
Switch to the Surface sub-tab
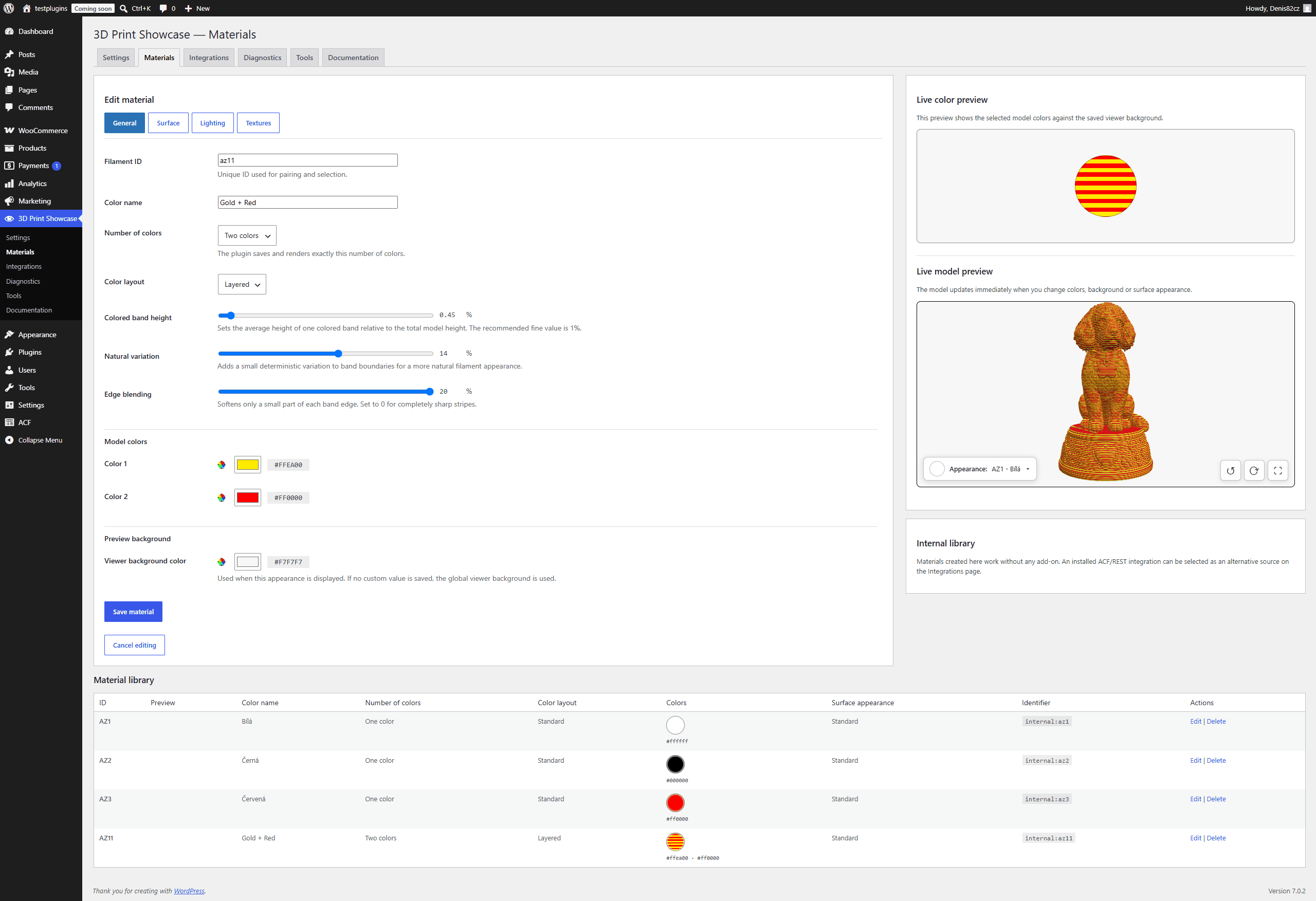coord(168,123)
